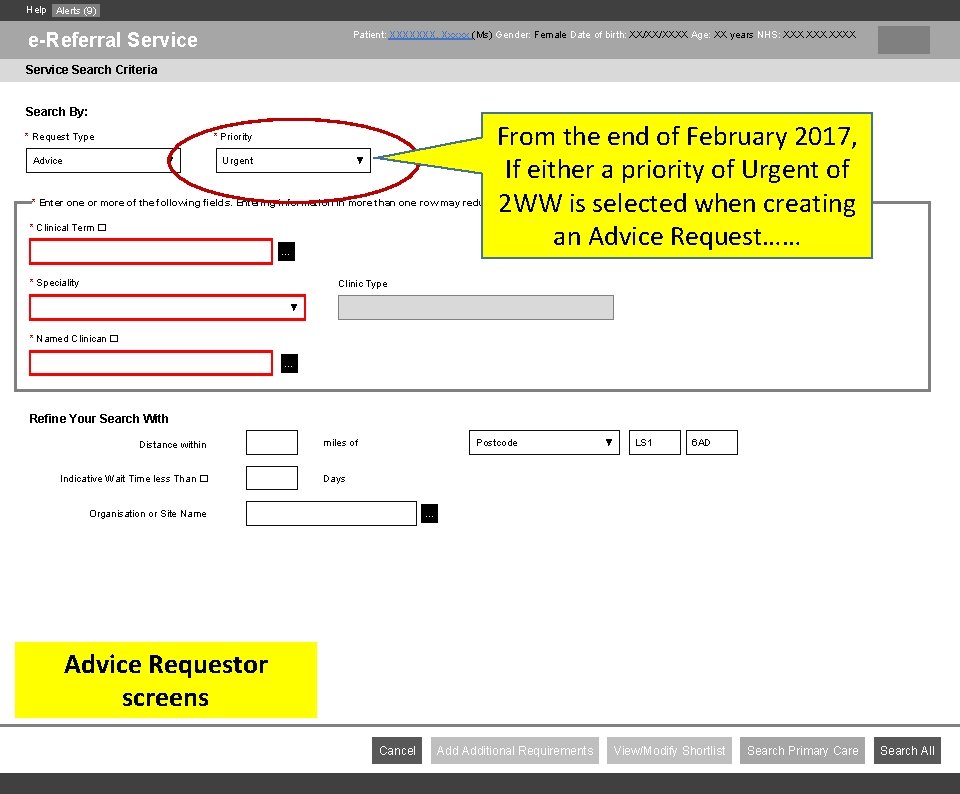960x794 pixels.
Task: Open the Help menu
Action: point(36,10)
